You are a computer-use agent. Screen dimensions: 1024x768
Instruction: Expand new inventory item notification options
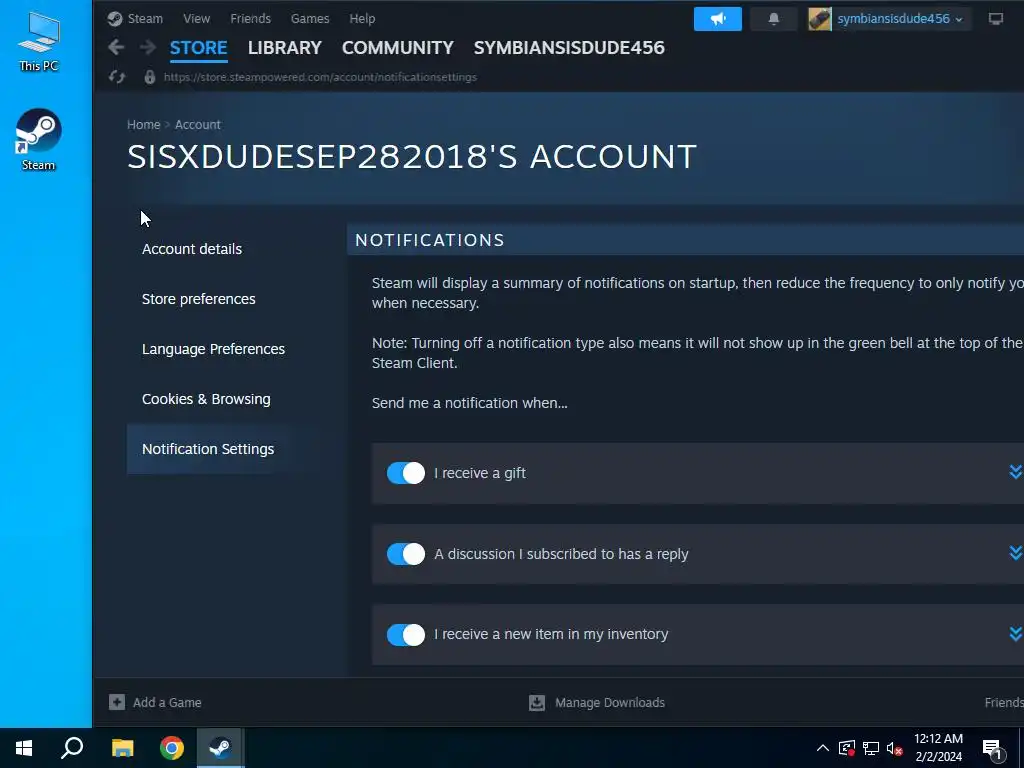pyautogui.click(x=1016, y=633)
